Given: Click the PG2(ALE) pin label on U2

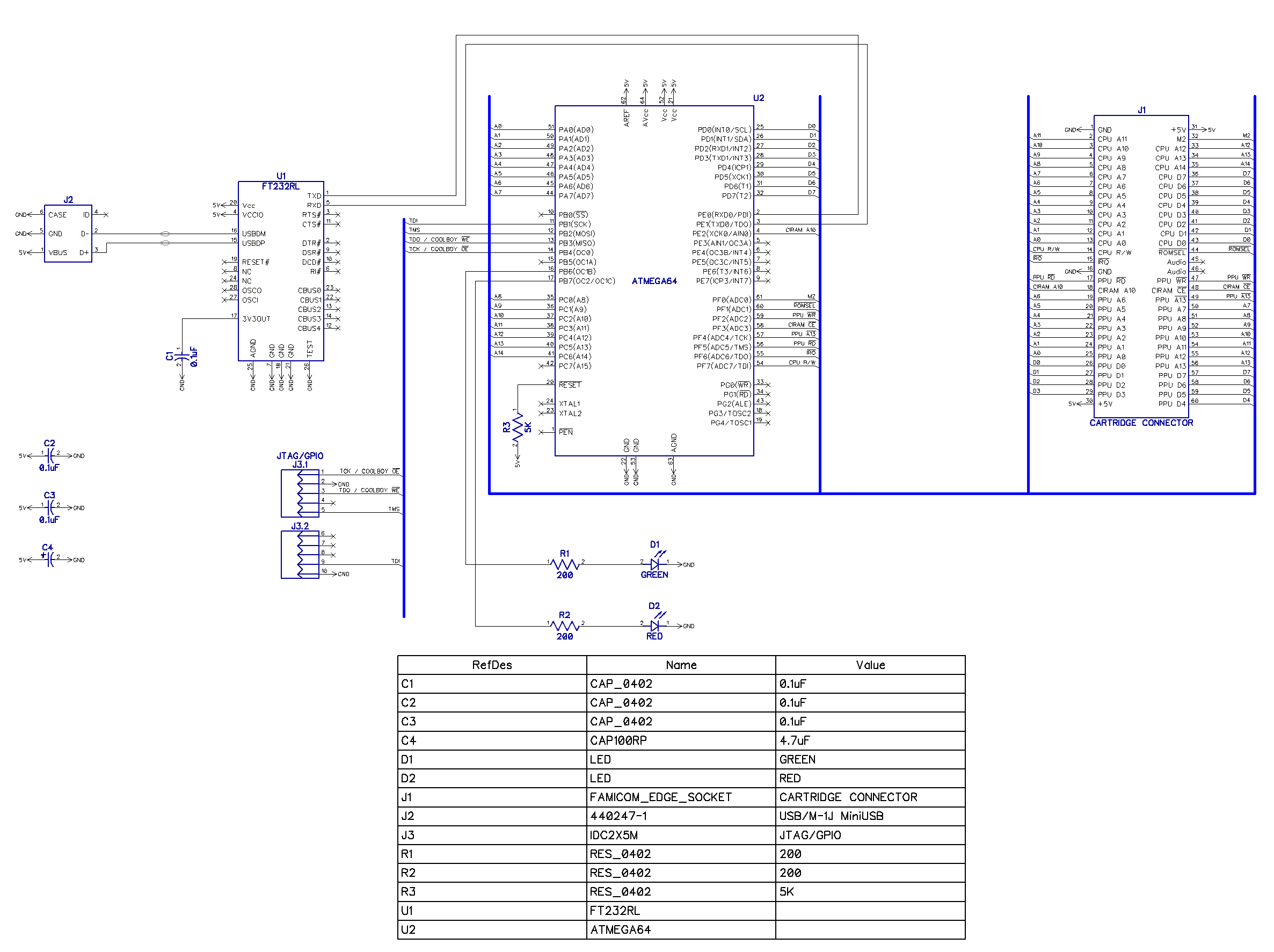Looking at the screenshot, I should coord(734,404).
